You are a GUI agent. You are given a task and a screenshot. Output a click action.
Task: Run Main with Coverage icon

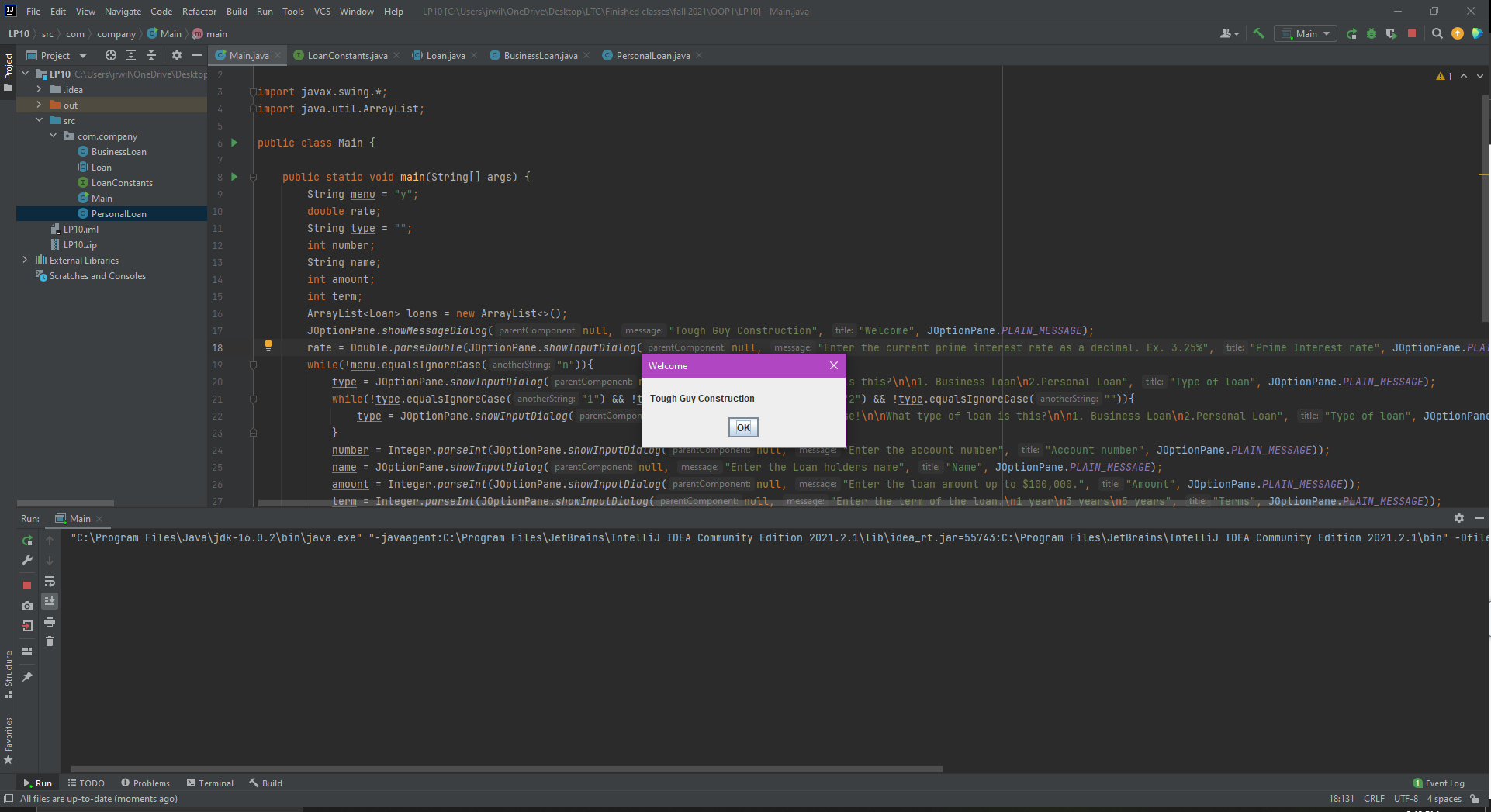(1392, 33)
